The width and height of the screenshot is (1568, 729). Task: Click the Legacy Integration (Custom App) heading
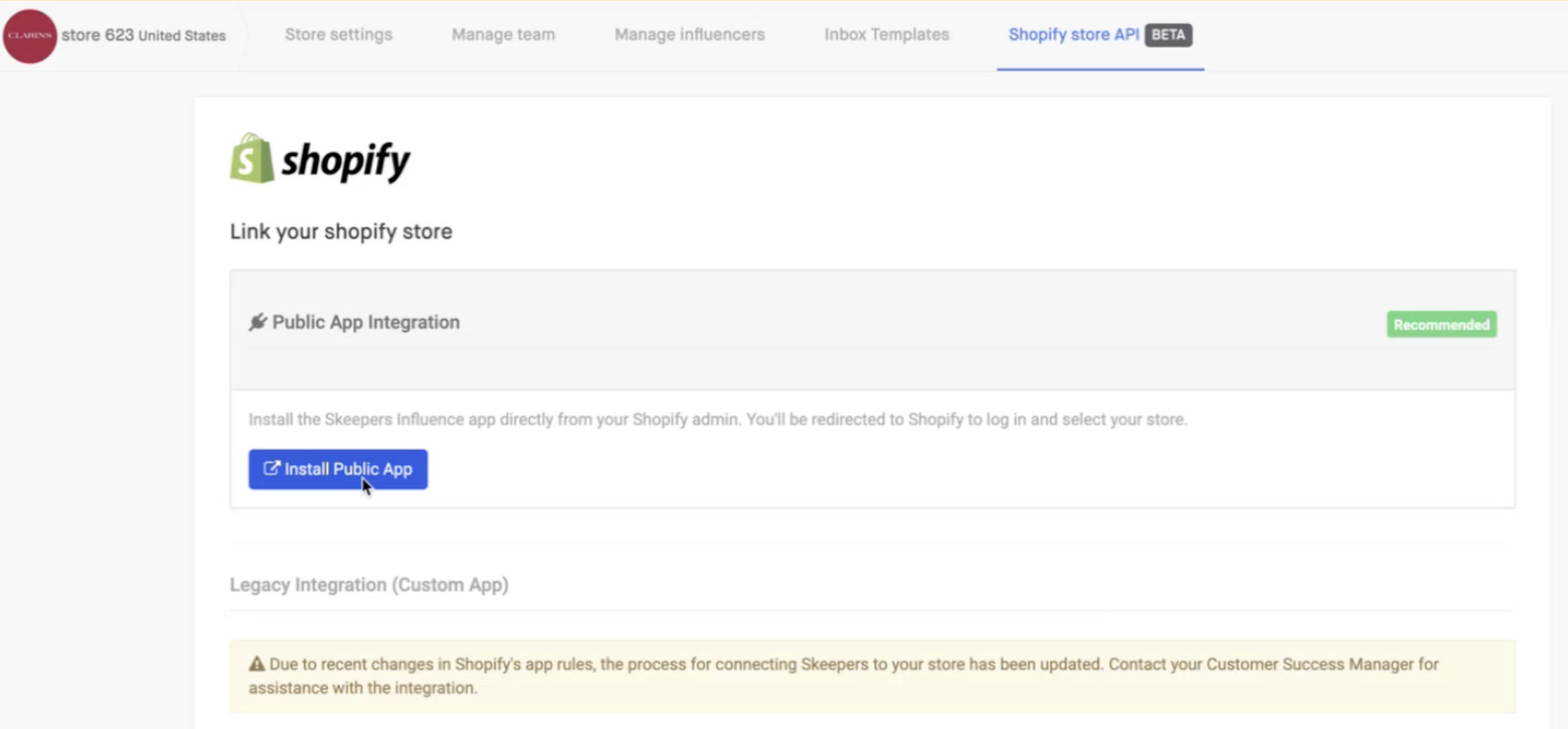pyautogui.click(x=369, y=585)
